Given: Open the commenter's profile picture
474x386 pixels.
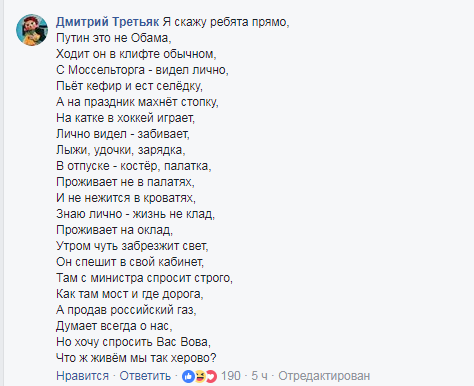Looking at the screenshot, I should [32, 30].
